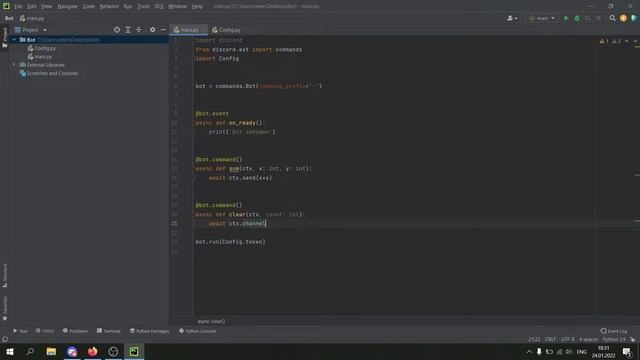Click Bot breadcrumb in navigation bar
Viewport: 640px width, 360px height.
[x=9, y=18]
